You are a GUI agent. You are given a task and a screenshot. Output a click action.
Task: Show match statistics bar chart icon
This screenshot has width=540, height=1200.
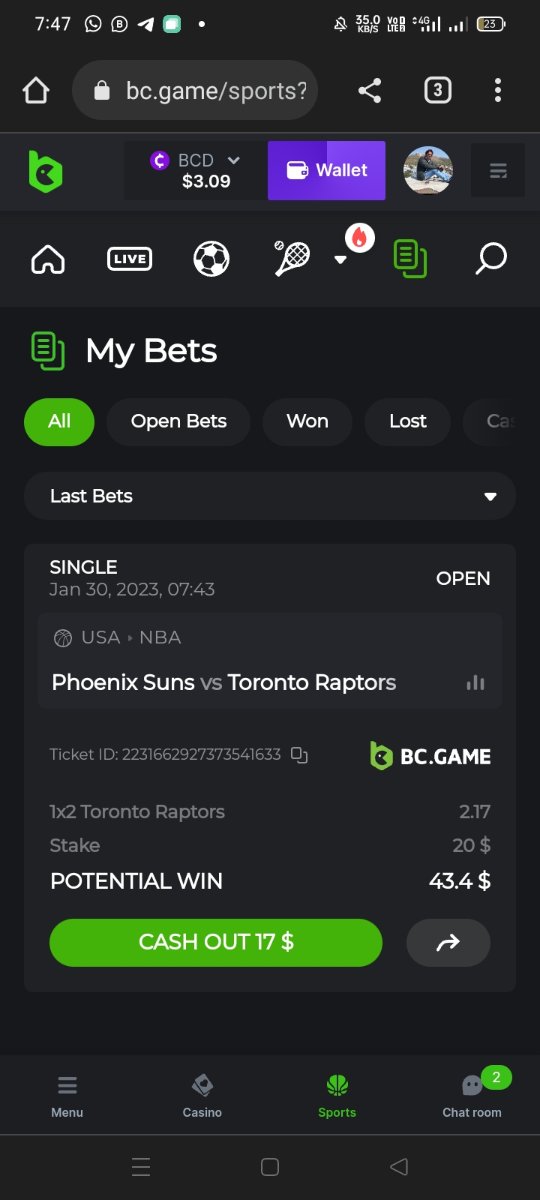click(475, 682)
